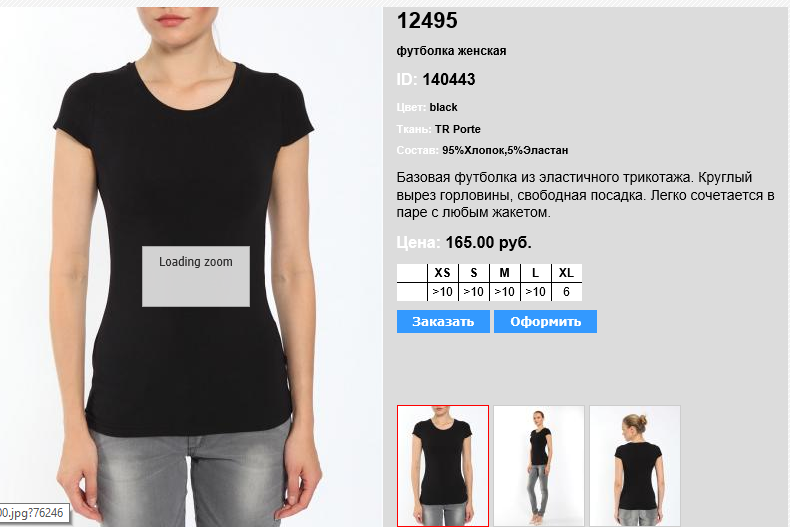Click XS stock quantity cell

[442, 292]
